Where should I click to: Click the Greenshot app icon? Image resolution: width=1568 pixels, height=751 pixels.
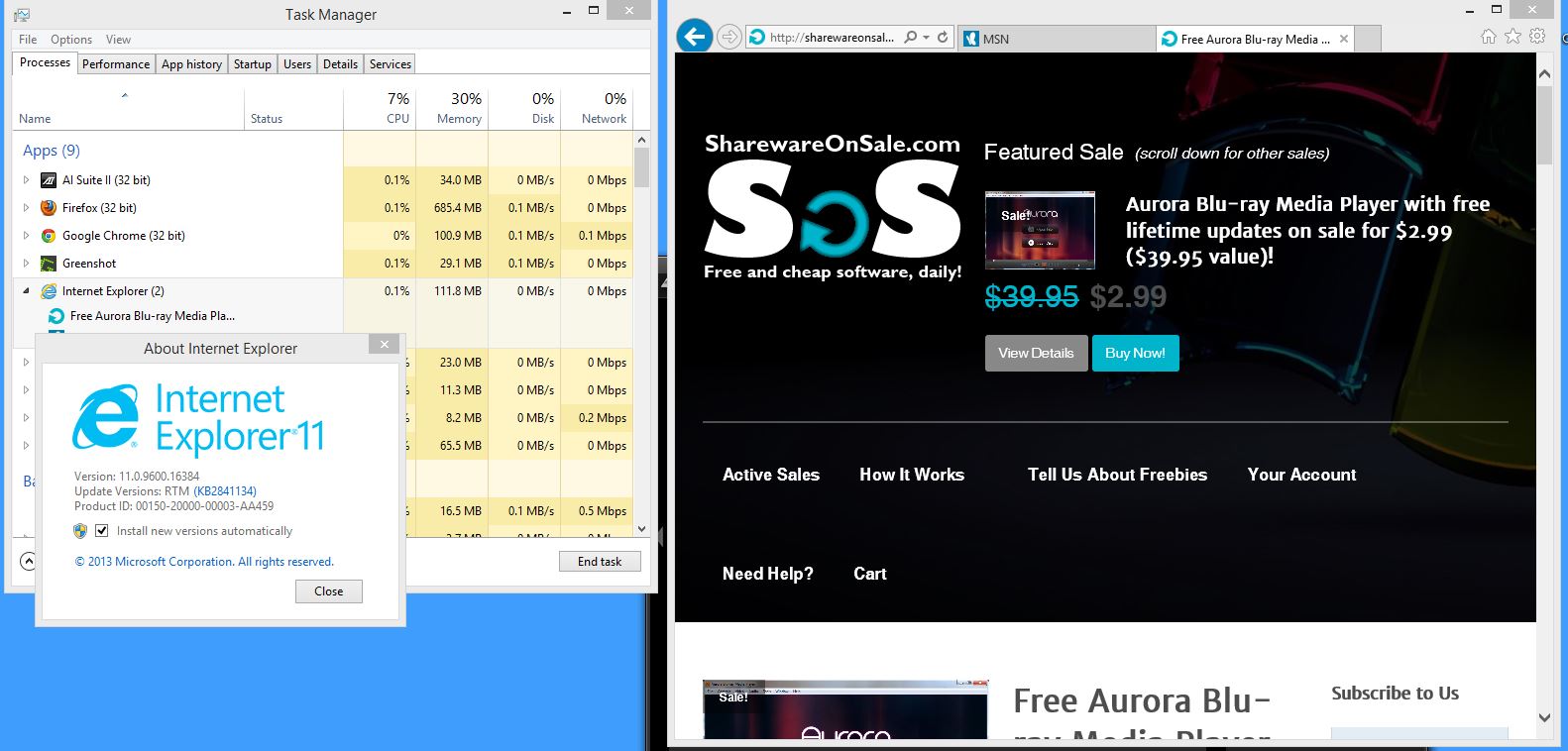49,264
